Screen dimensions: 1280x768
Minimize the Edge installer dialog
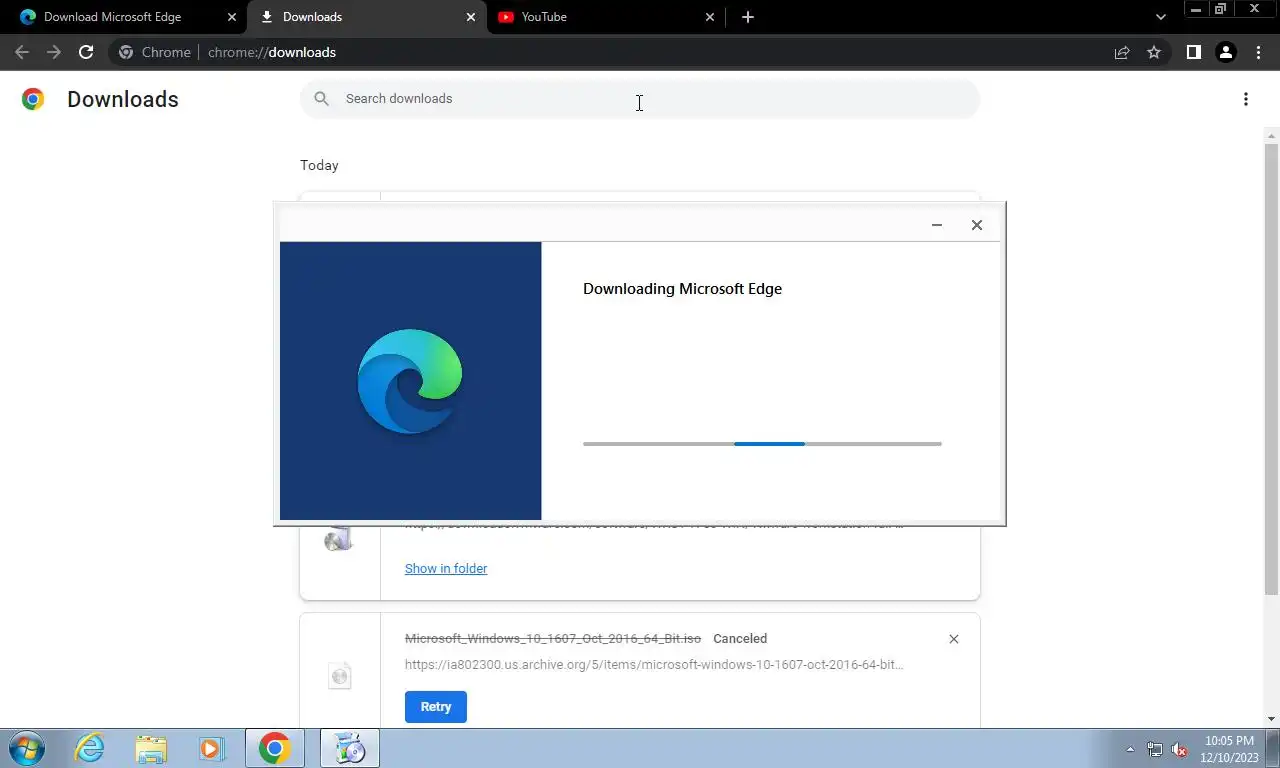[x=937, y=225]
